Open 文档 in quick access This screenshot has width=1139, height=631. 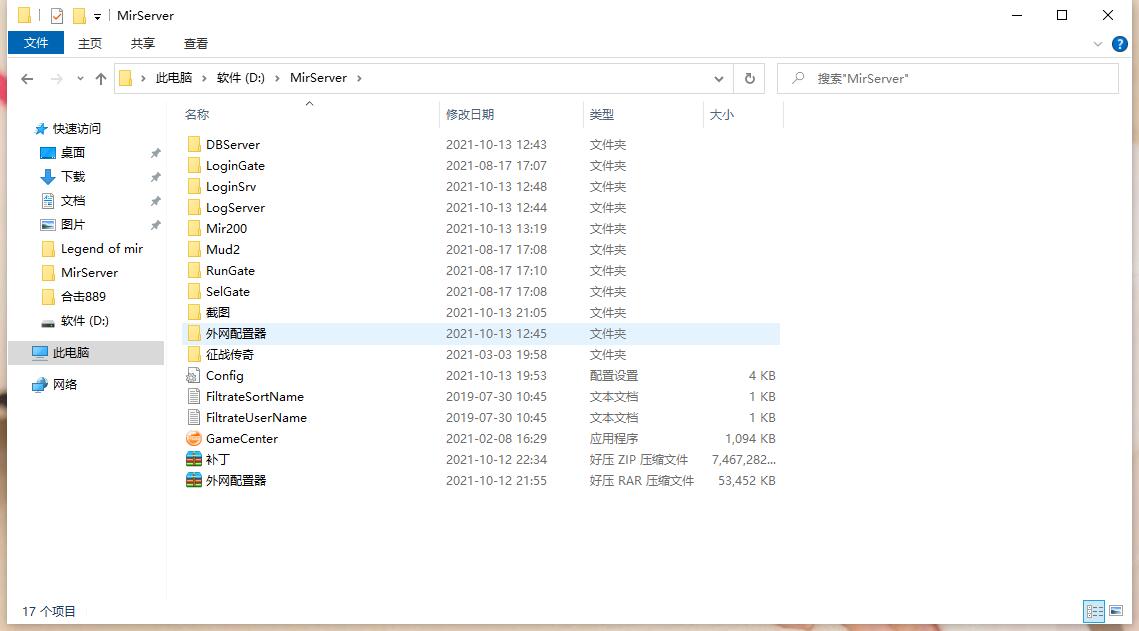coord(73,200)
